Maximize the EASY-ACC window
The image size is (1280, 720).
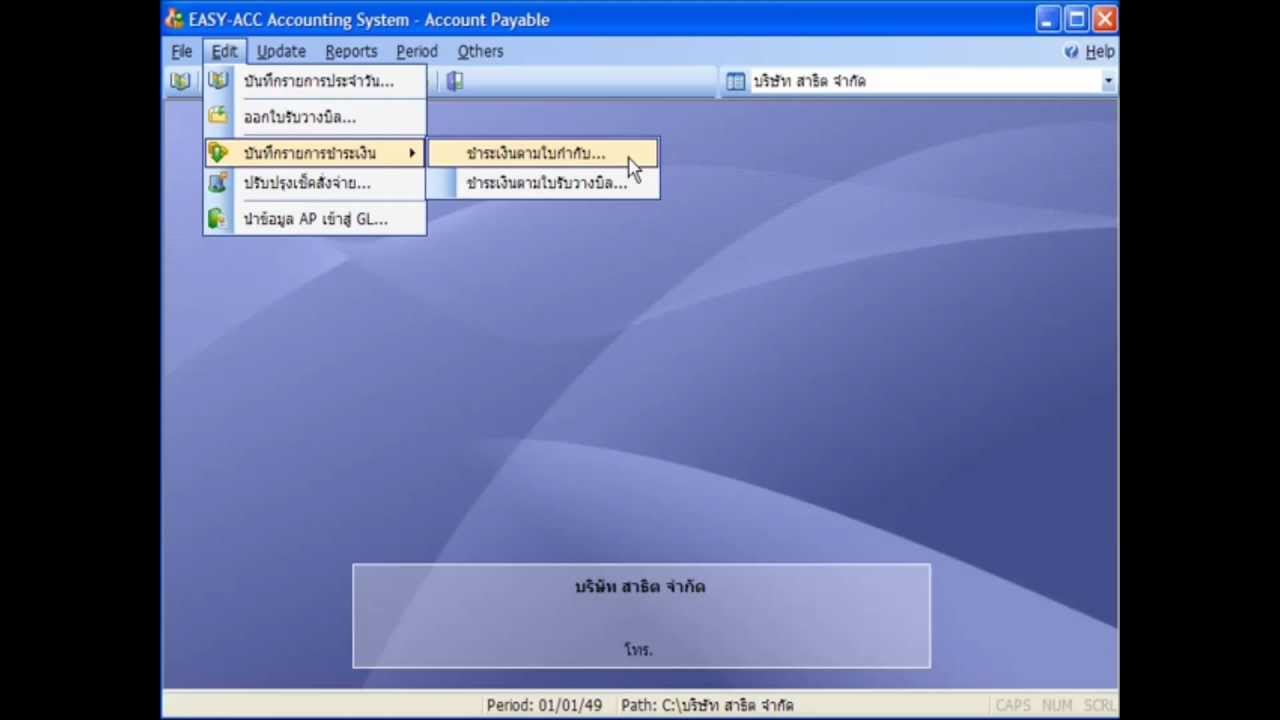coord(1076,19)
